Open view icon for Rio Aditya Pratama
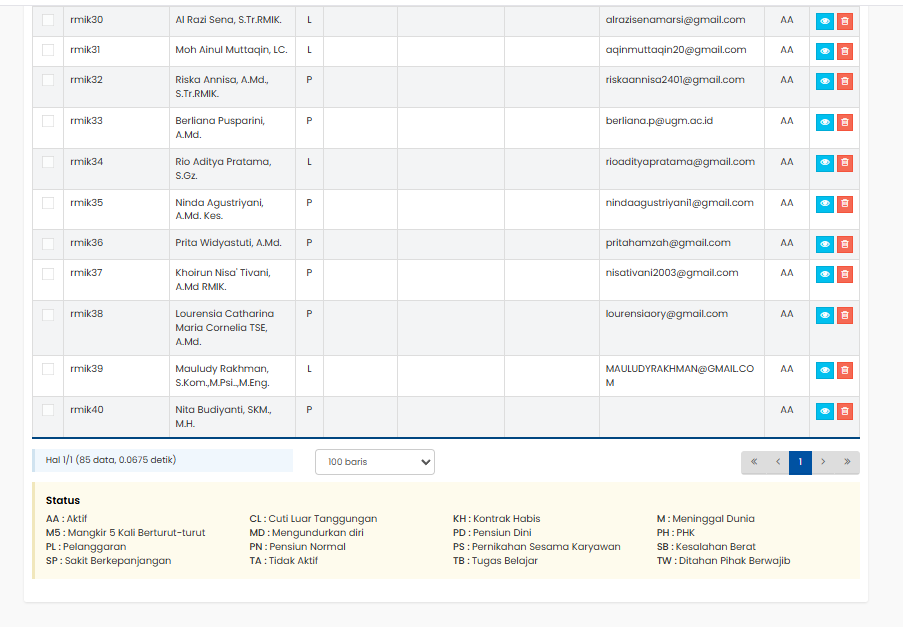This screenshot has height=627, width=903. (824, 163)
